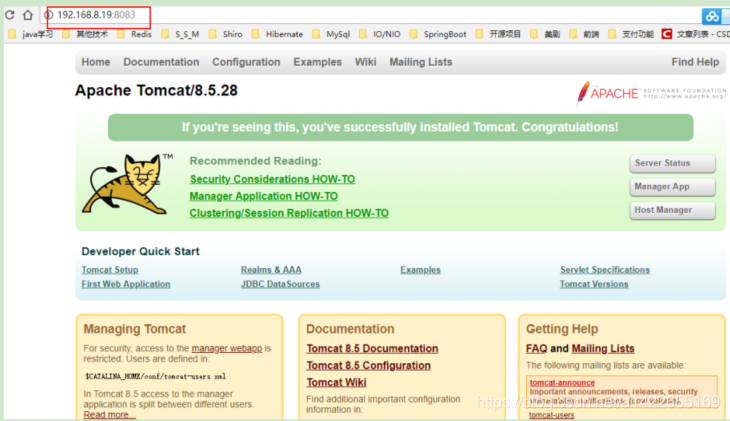Click the Developer Quick Start heading
Viewport: 730px width, 421px height.
[141, 251]
